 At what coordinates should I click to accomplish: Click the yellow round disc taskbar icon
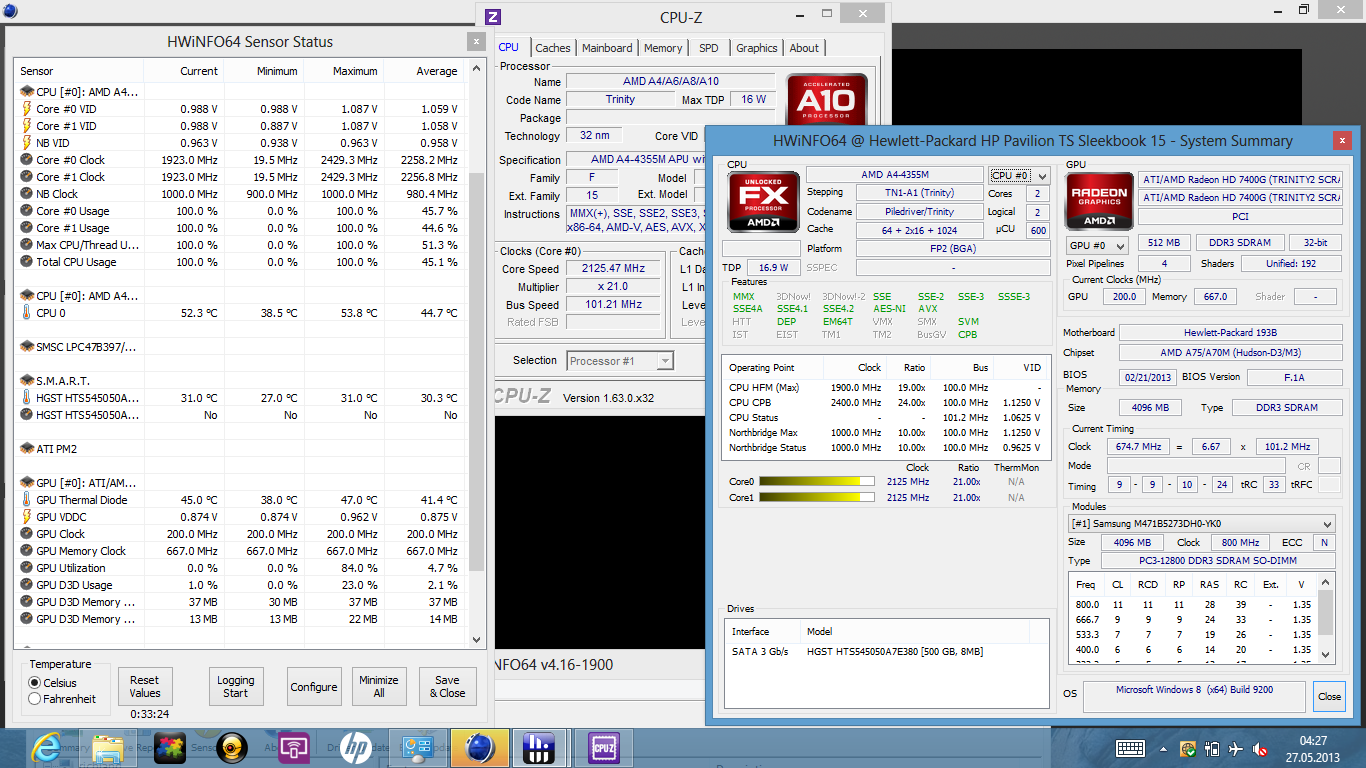point(232,747)
